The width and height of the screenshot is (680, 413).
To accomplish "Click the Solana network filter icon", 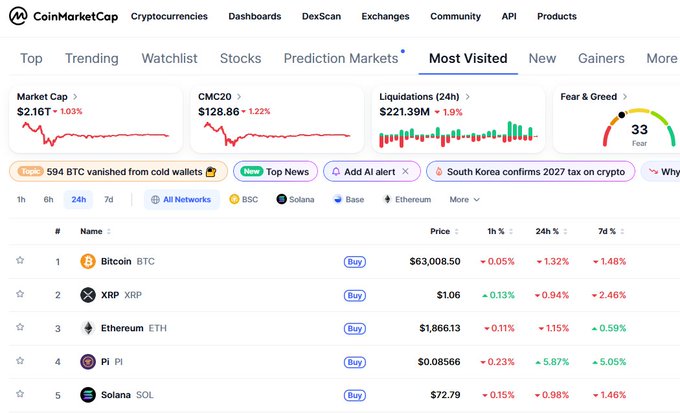I will click(x=281, y=200).
